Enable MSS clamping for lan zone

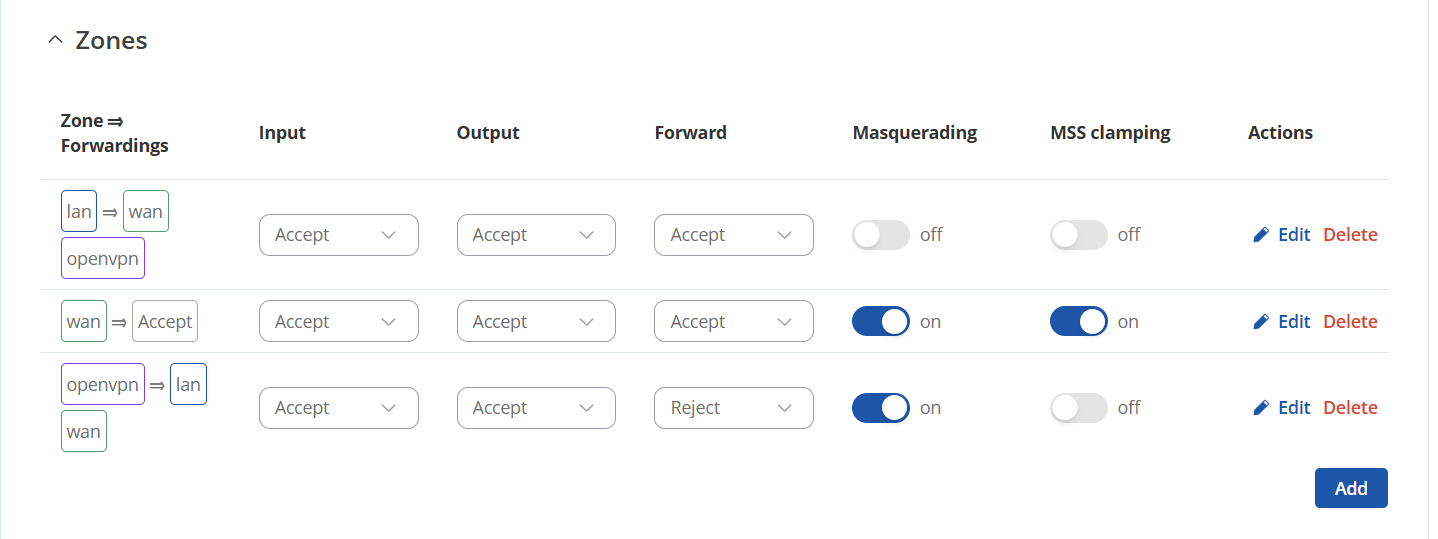[x=1078, y=235]
